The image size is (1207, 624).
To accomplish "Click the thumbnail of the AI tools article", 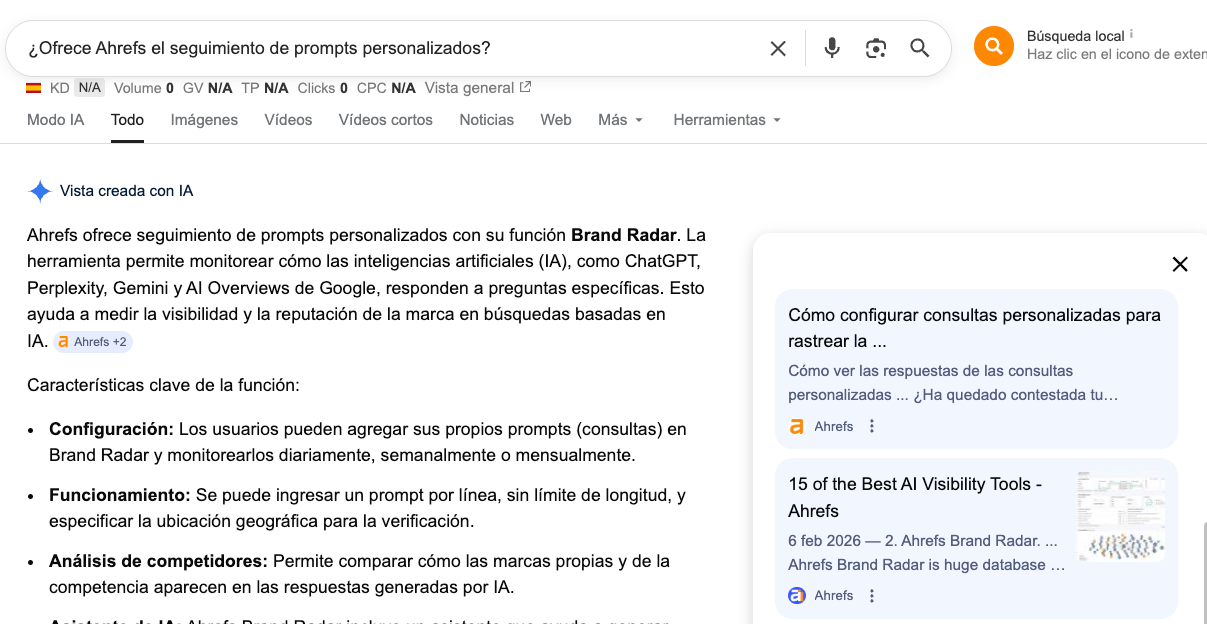I will click(1120, 515).
